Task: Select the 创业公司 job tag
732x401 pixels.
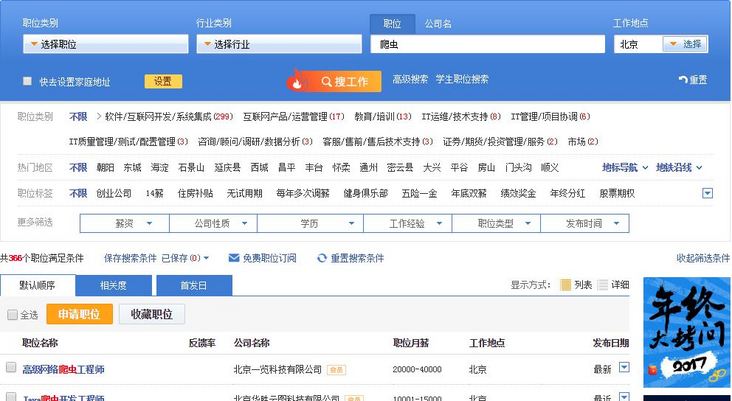Action: coord(114,193)
